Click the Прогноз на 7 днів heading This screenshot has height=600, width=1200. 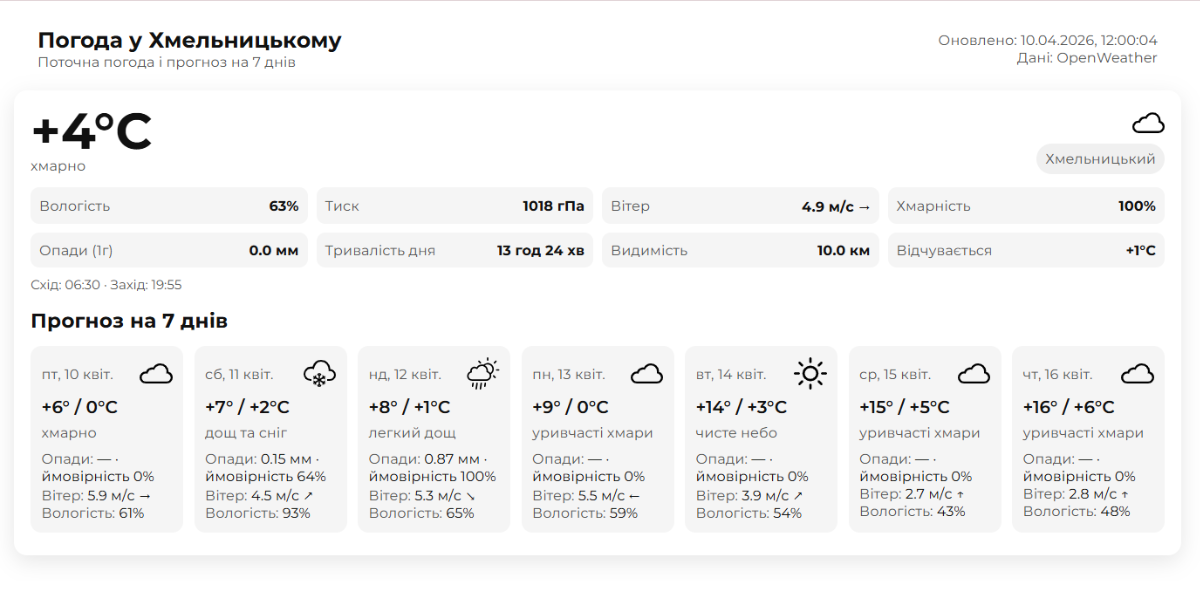click(129, 321)
